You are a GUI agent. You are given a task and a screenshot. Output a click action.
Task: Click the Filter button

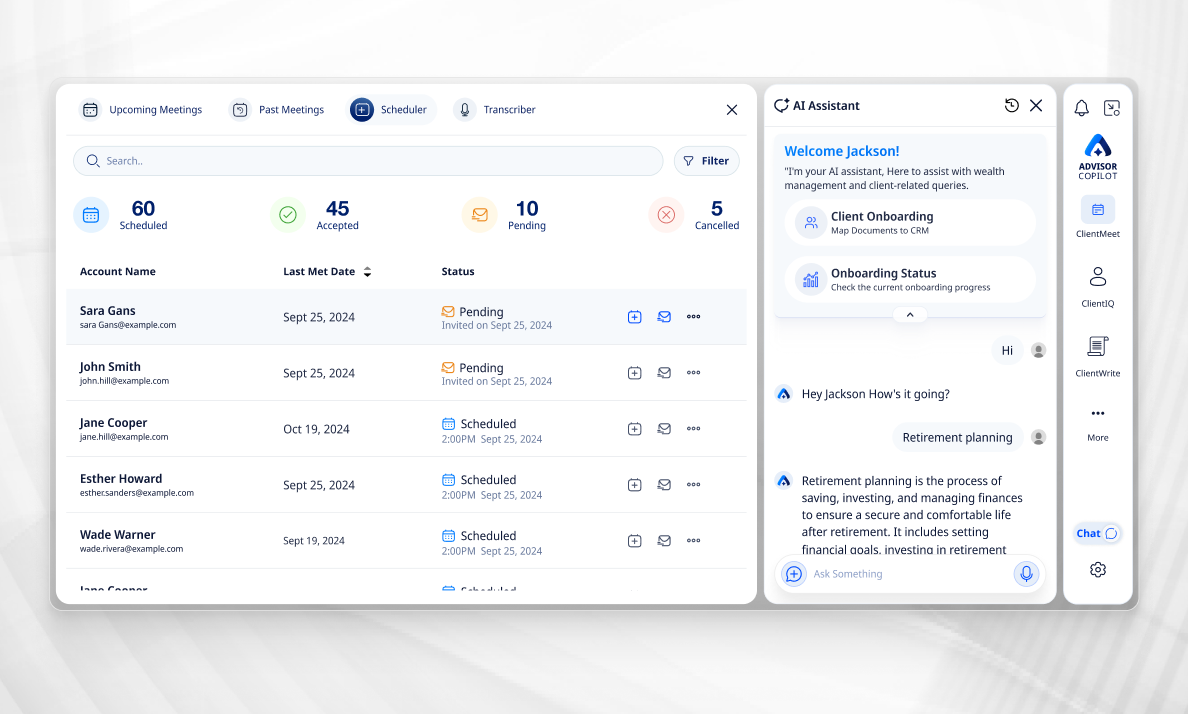706,161
